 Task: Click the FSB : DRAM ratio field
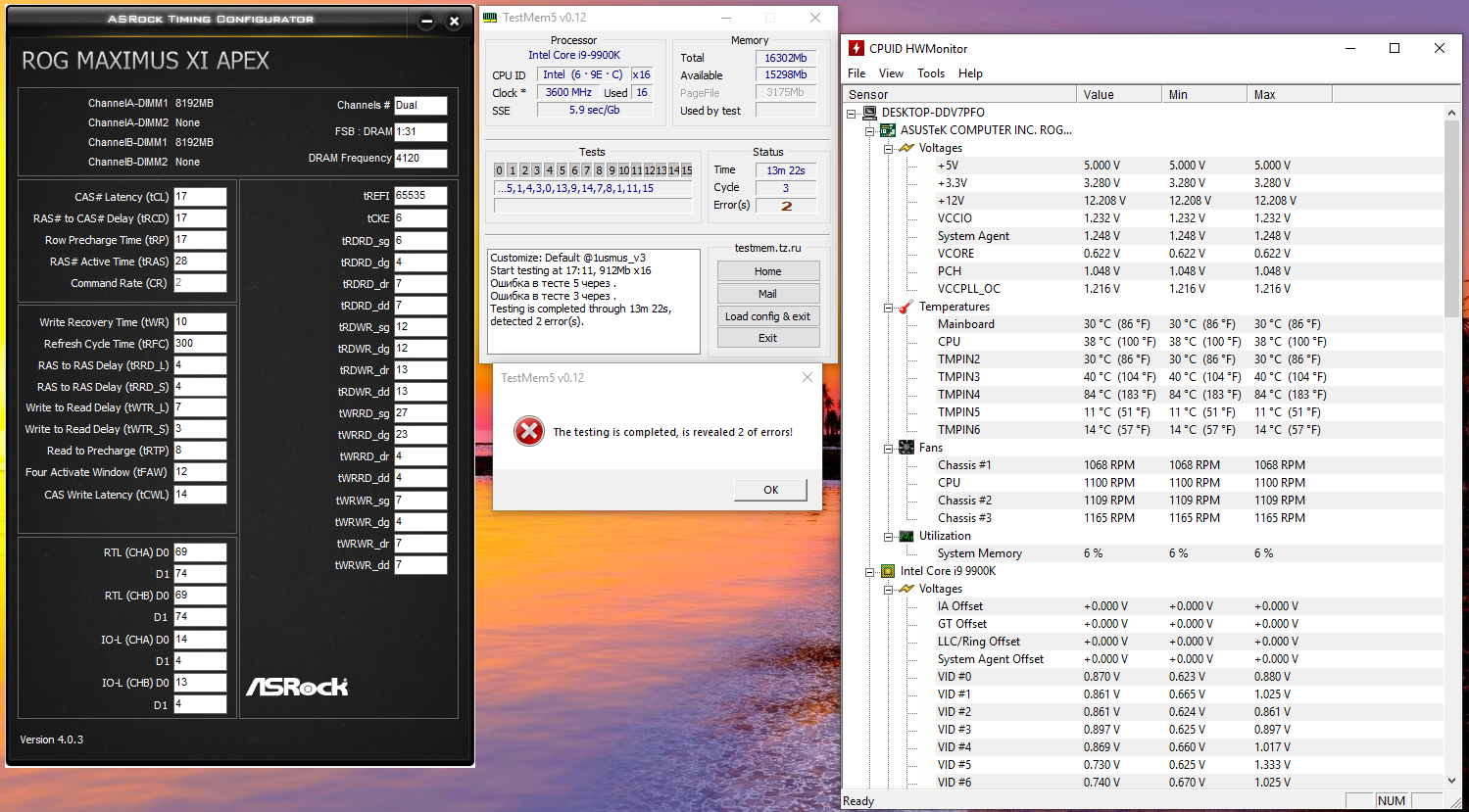[420, 131]
